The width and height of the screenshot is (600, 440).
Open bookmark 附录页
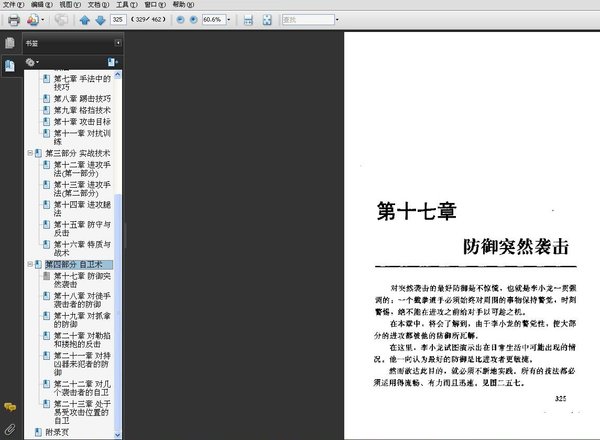coord(57,432)
